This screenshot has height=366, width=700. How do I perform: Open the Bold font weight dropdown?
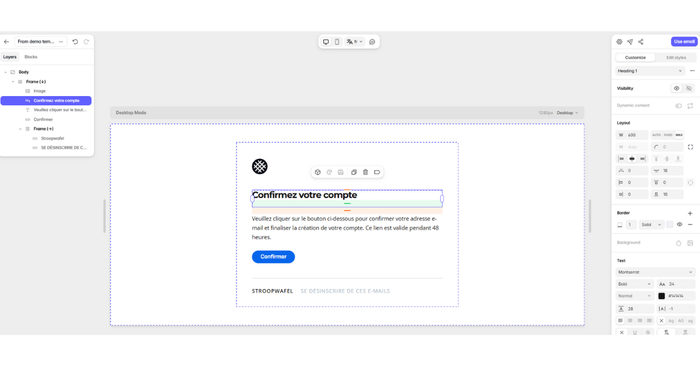[x=634, y=284]
